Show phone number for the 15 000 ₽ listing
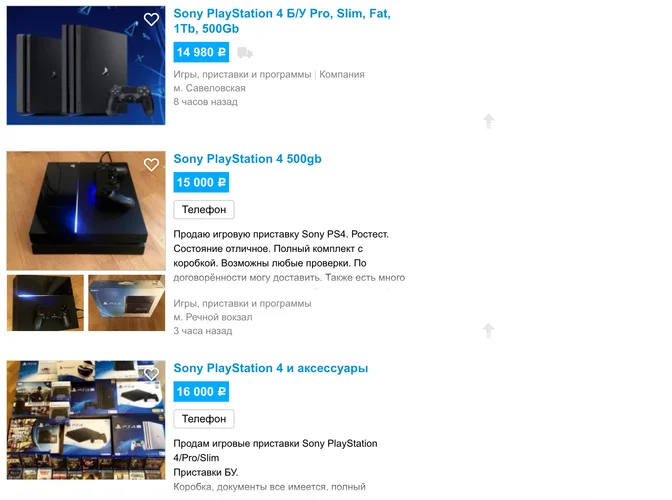 click(204, 210)
